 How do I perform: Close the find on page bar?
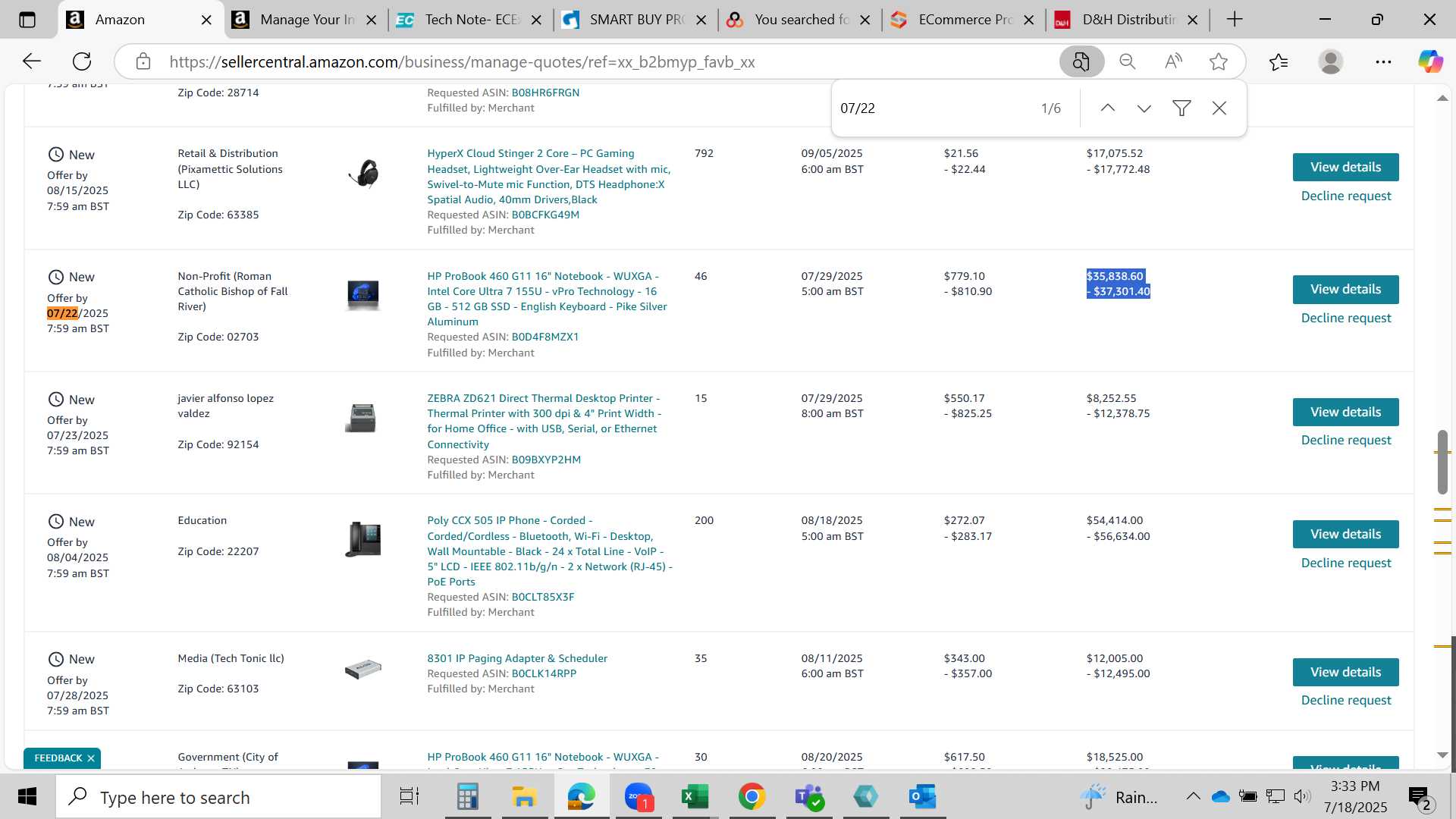(1219, 108)
